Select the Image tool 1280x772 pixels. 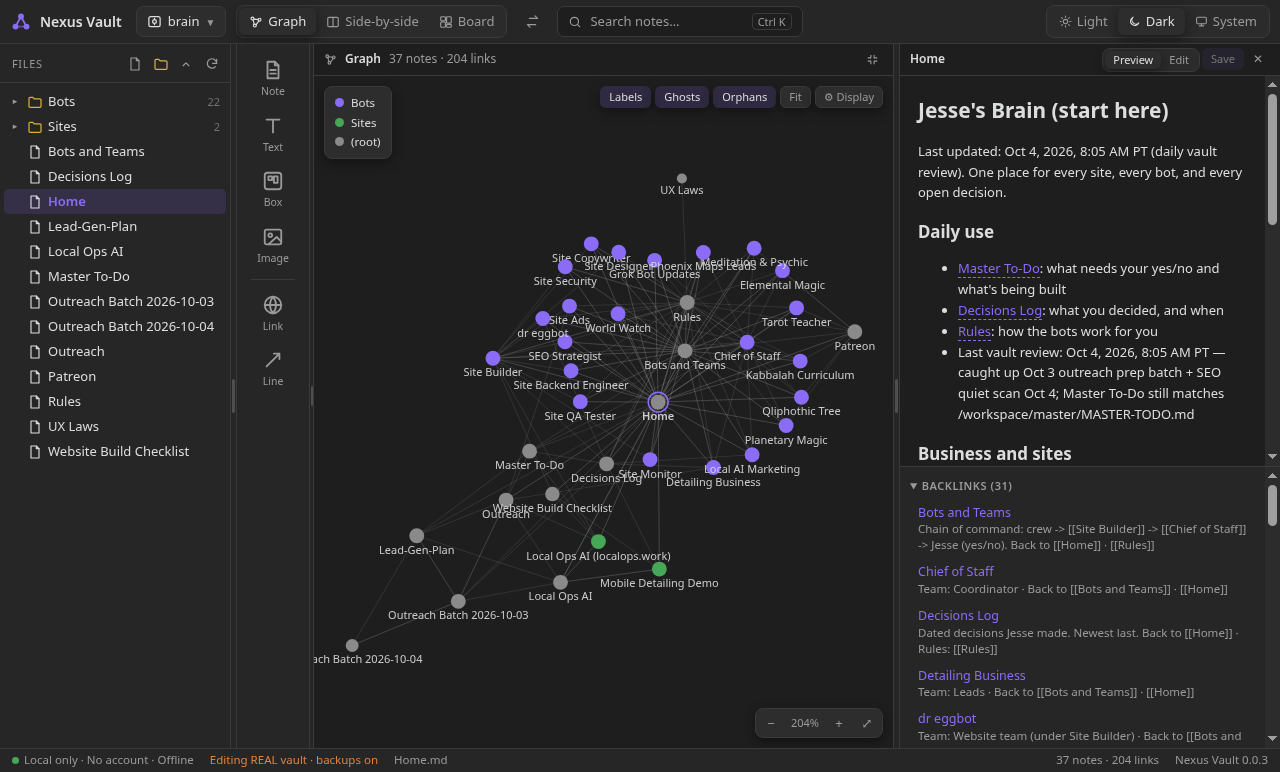click(x=273, y=245)
